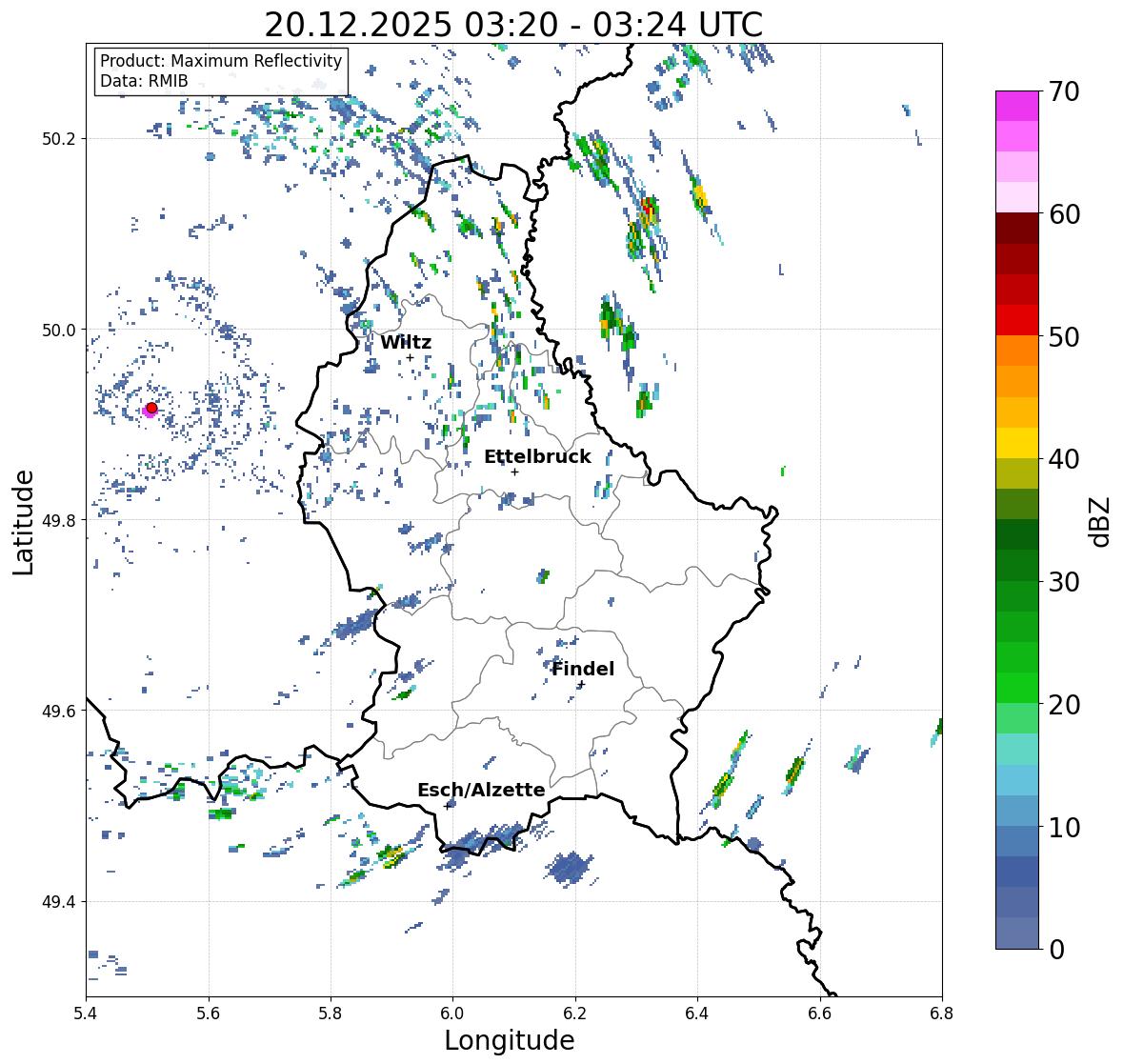Viewport: 1123px width, 1064px height.
Task: Click the 0 tick label on colorbar
Action: coord(1056,950)
